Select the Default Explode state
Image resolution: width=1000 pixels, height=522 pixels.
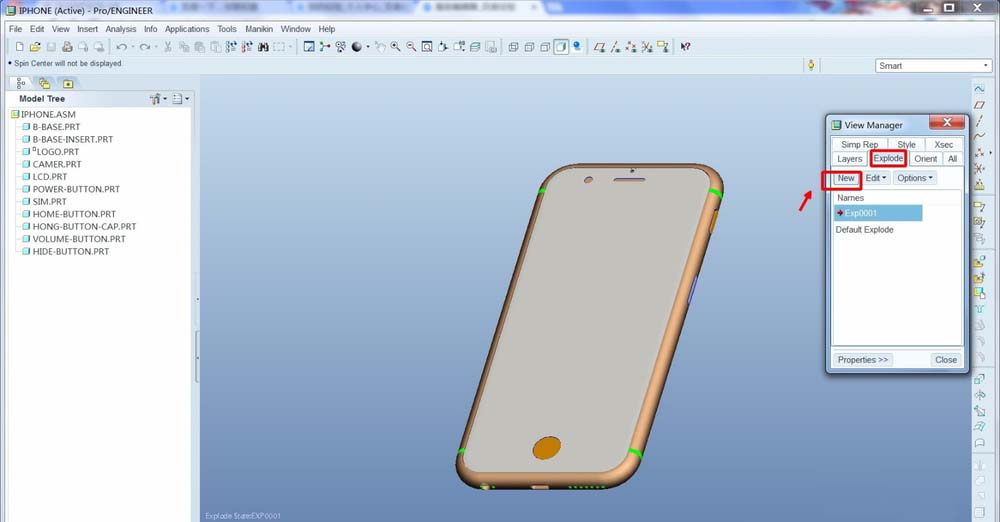tap(864, 230)
